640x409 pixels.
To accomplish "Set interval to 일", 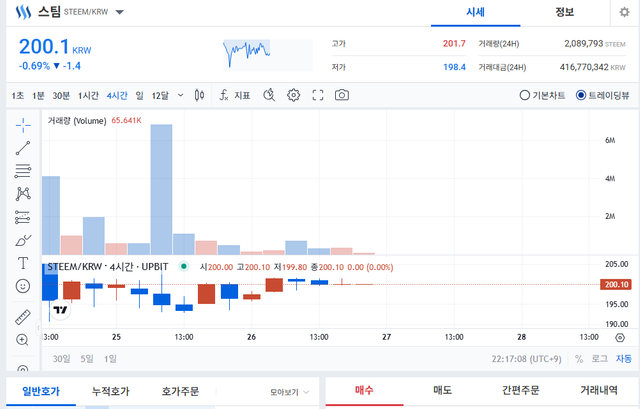I will click(140, 96).
